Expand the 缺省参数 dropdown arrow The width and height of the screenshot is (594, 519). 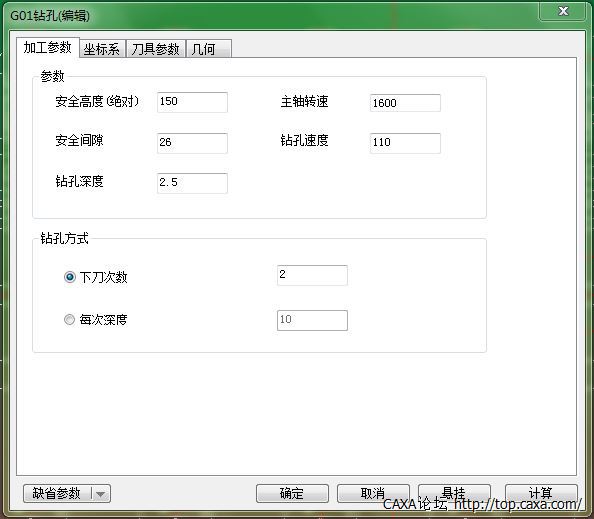click(101, 494)
